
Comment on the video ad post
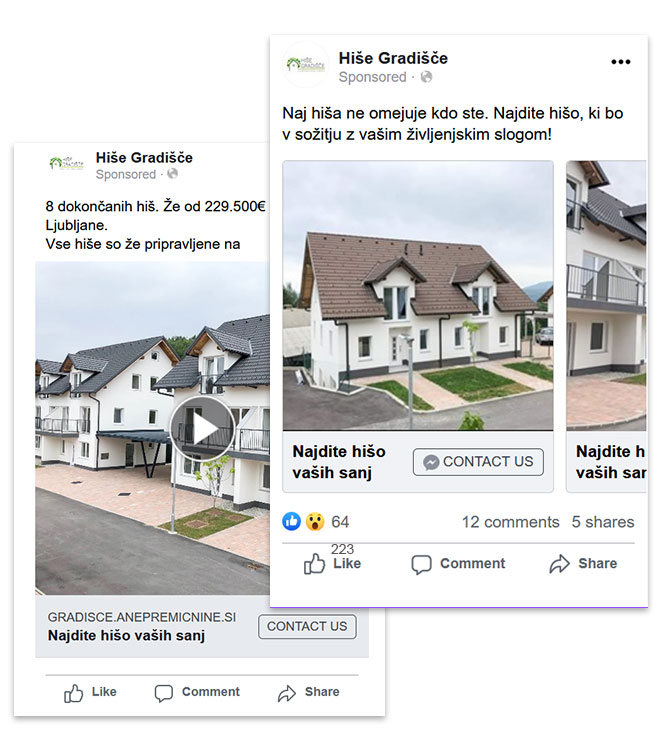tap(197, 692)
